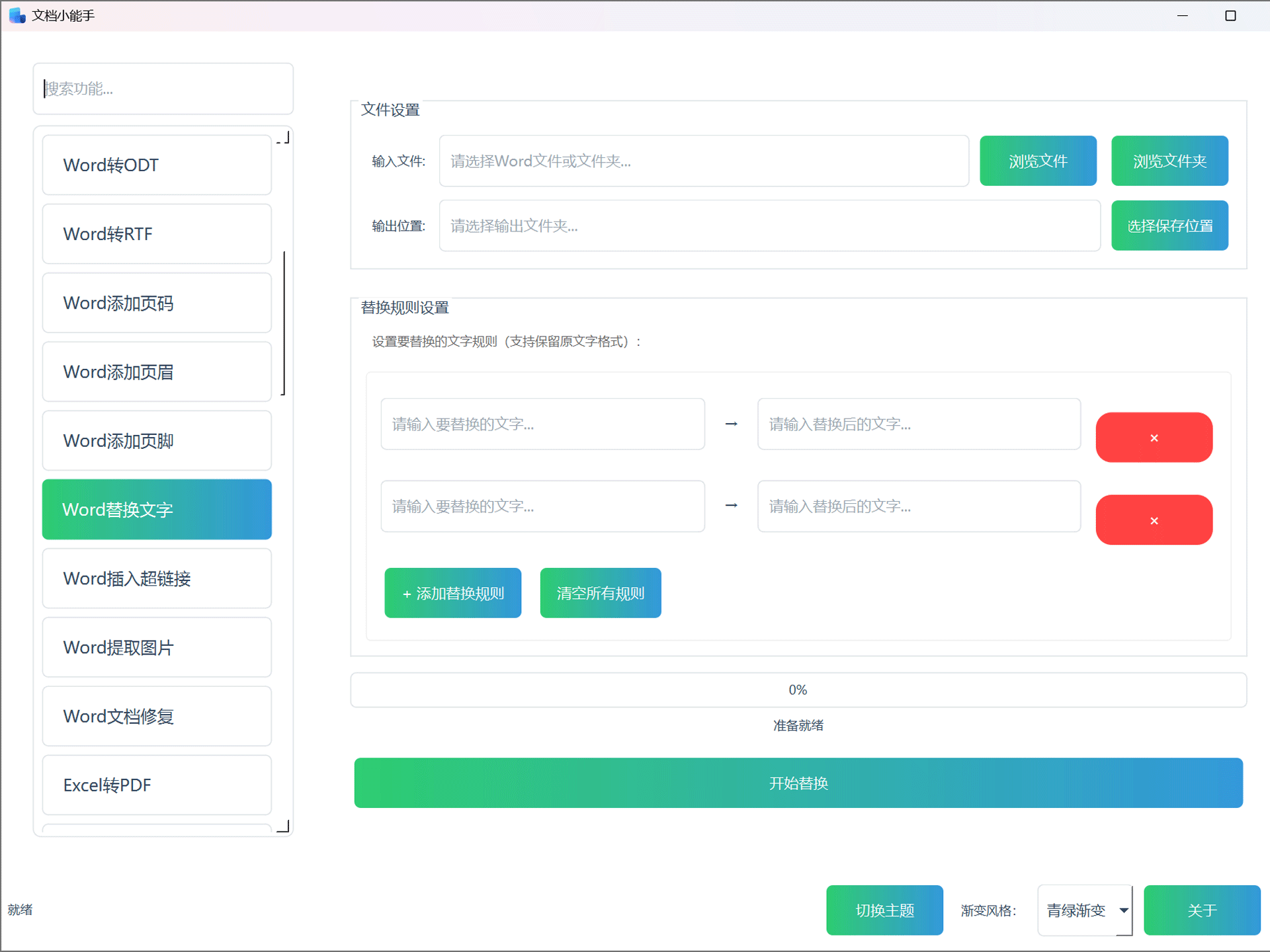Delete the second replacement rule row
1270x952 pixels.
(x=1154, y=520)
